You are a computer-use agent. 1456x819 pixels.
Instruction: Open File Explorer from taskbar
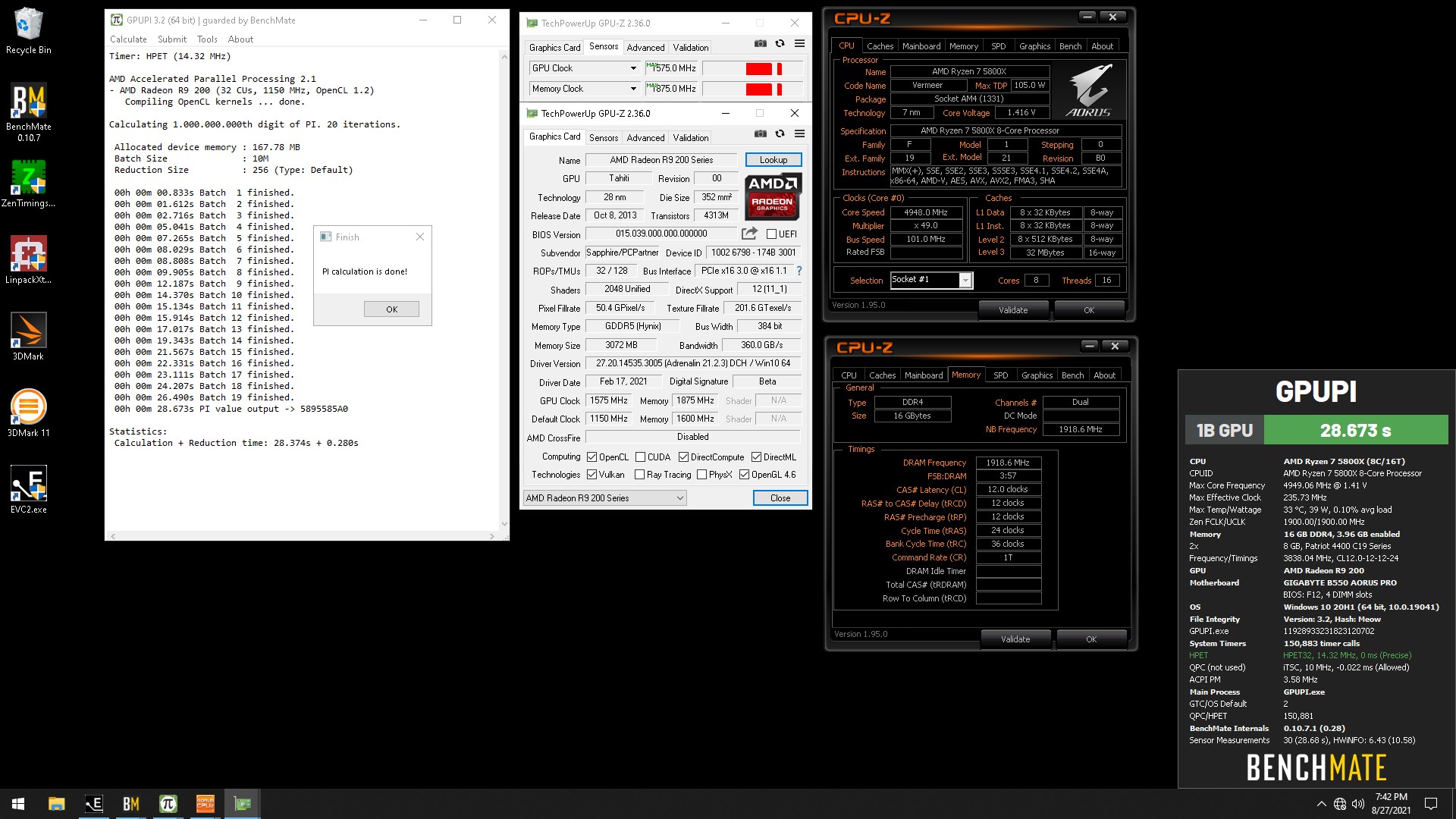tap(57, 804)
